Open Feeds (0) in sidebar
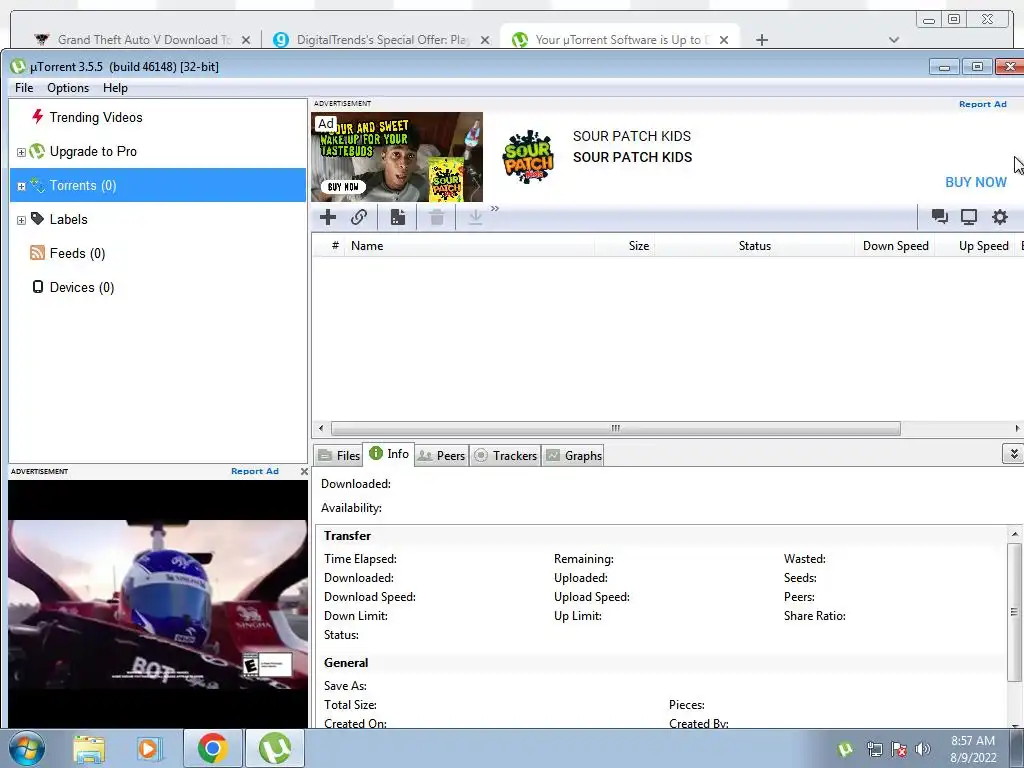The width and height of the screenshot is (1024, 768). pyautogui.click(x=77, y=253)
